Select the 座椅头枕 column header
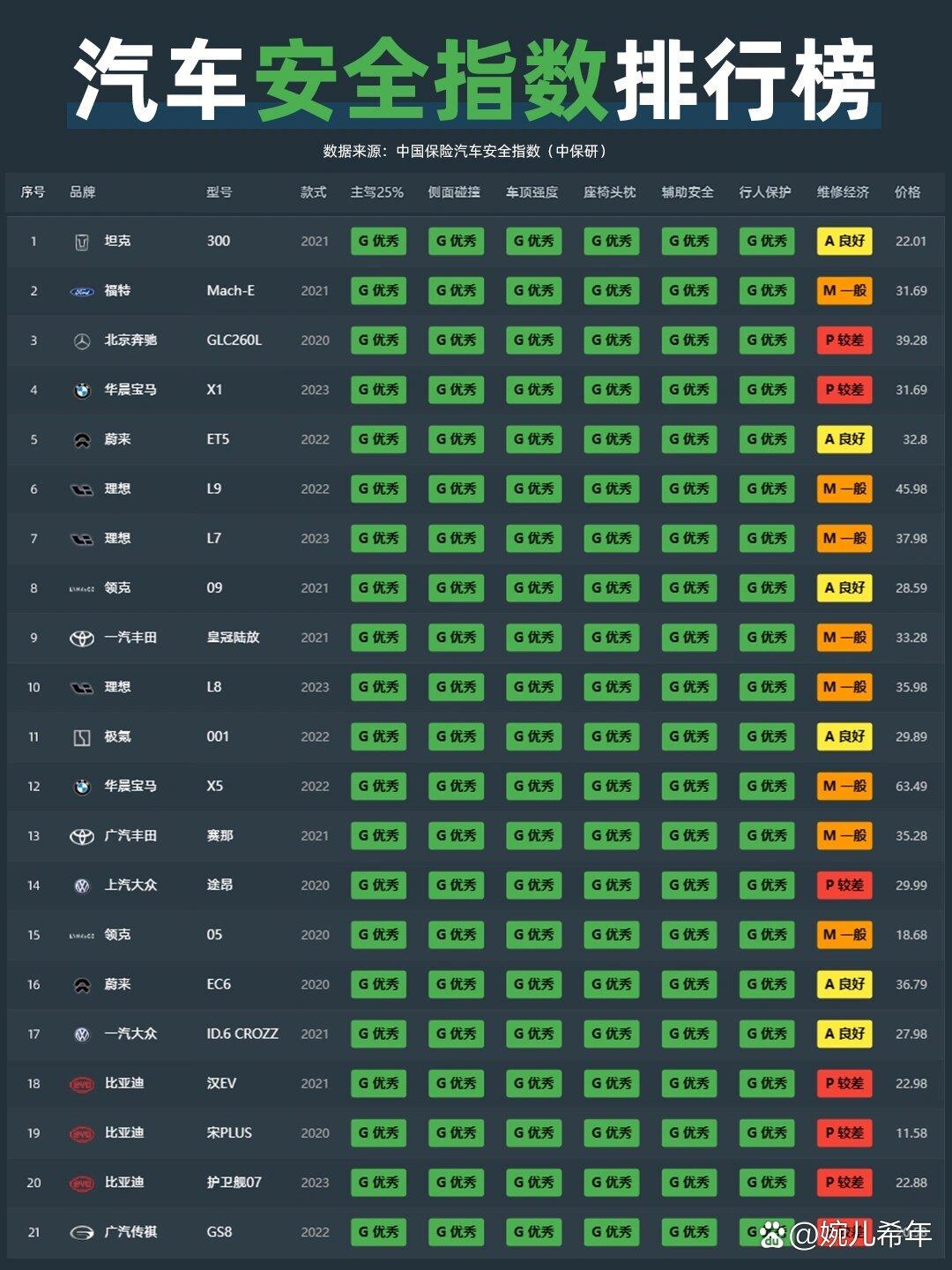952x1270 pixels. 610,192
